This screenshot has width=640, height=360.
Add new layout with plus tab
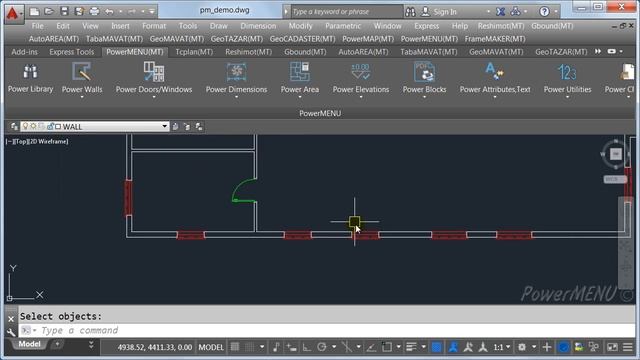pos(58,344)
